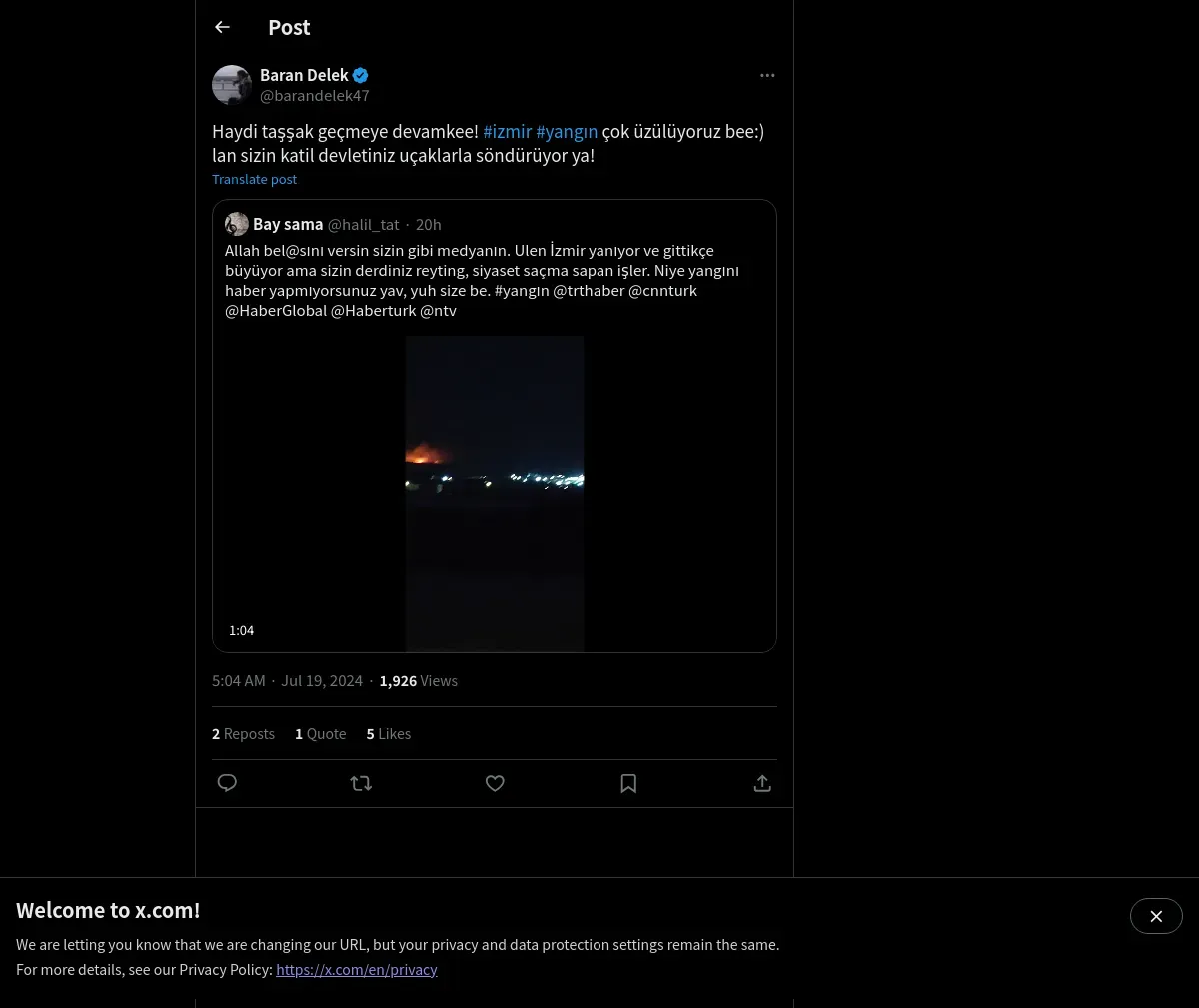
Task: Go back using the arrow icon
Action: pos(222,27)
